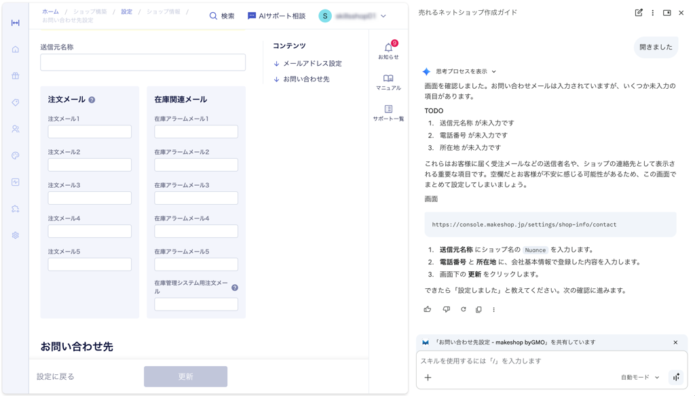Open the settings gear icon in sidebar

click(x=16, y=235)
